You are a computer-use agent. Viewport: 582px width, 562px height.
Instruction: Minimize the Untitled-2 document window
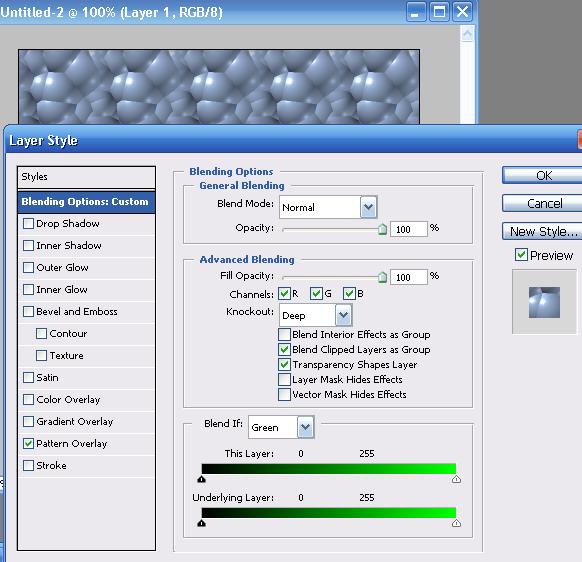pyautogui.click(x=416, y=12)
